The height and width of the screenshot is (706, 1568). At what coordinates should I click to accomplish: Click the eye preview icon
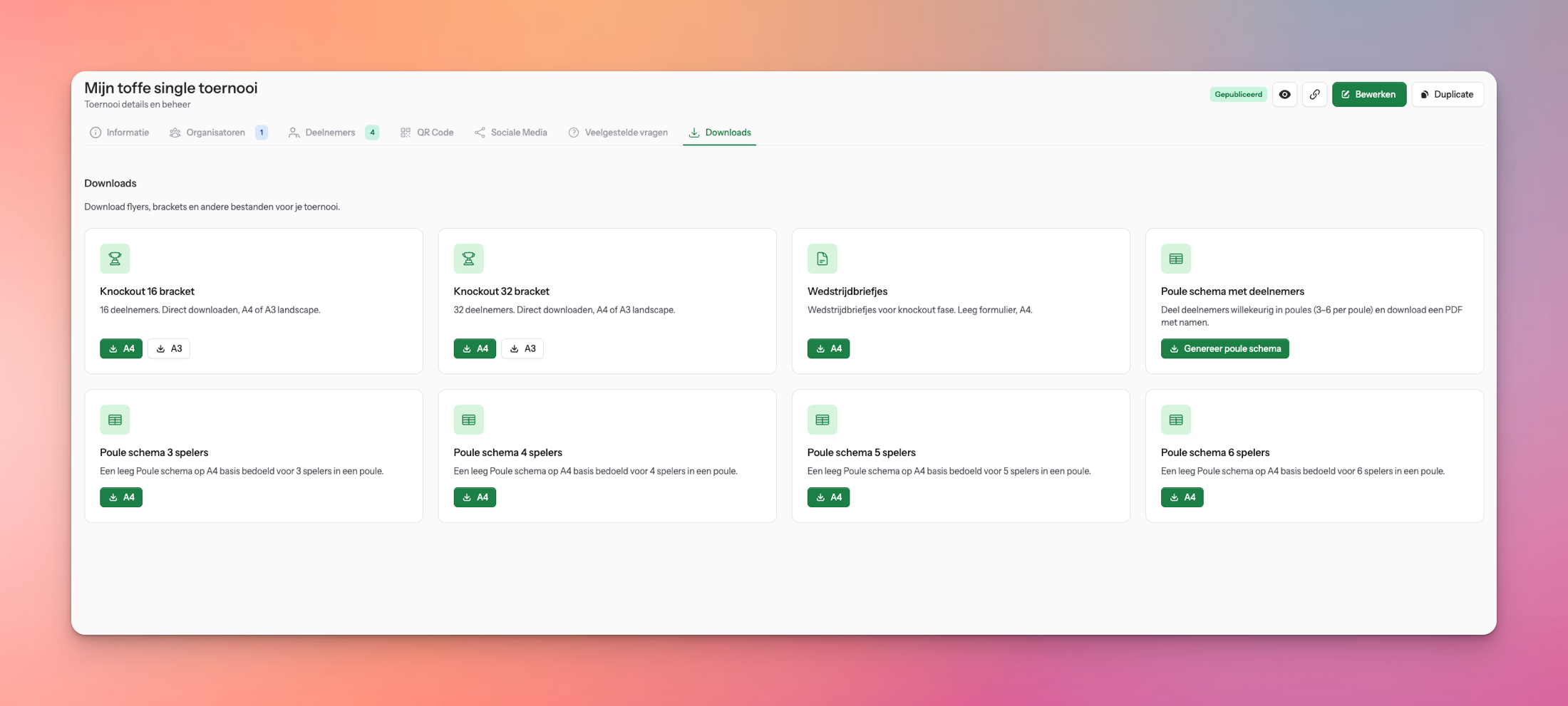click(1284, 95)
